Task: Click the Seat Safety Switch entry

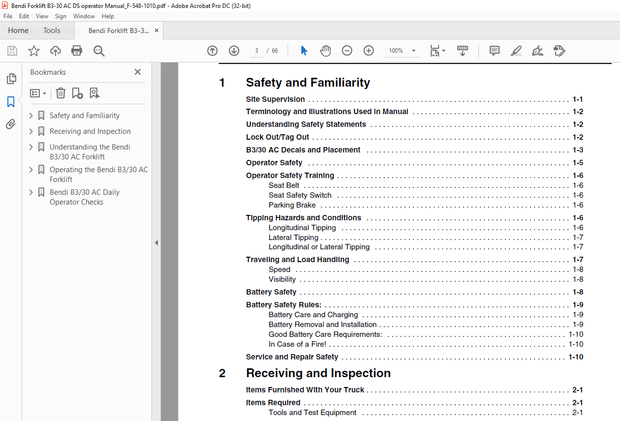Action: click(300, 195)
